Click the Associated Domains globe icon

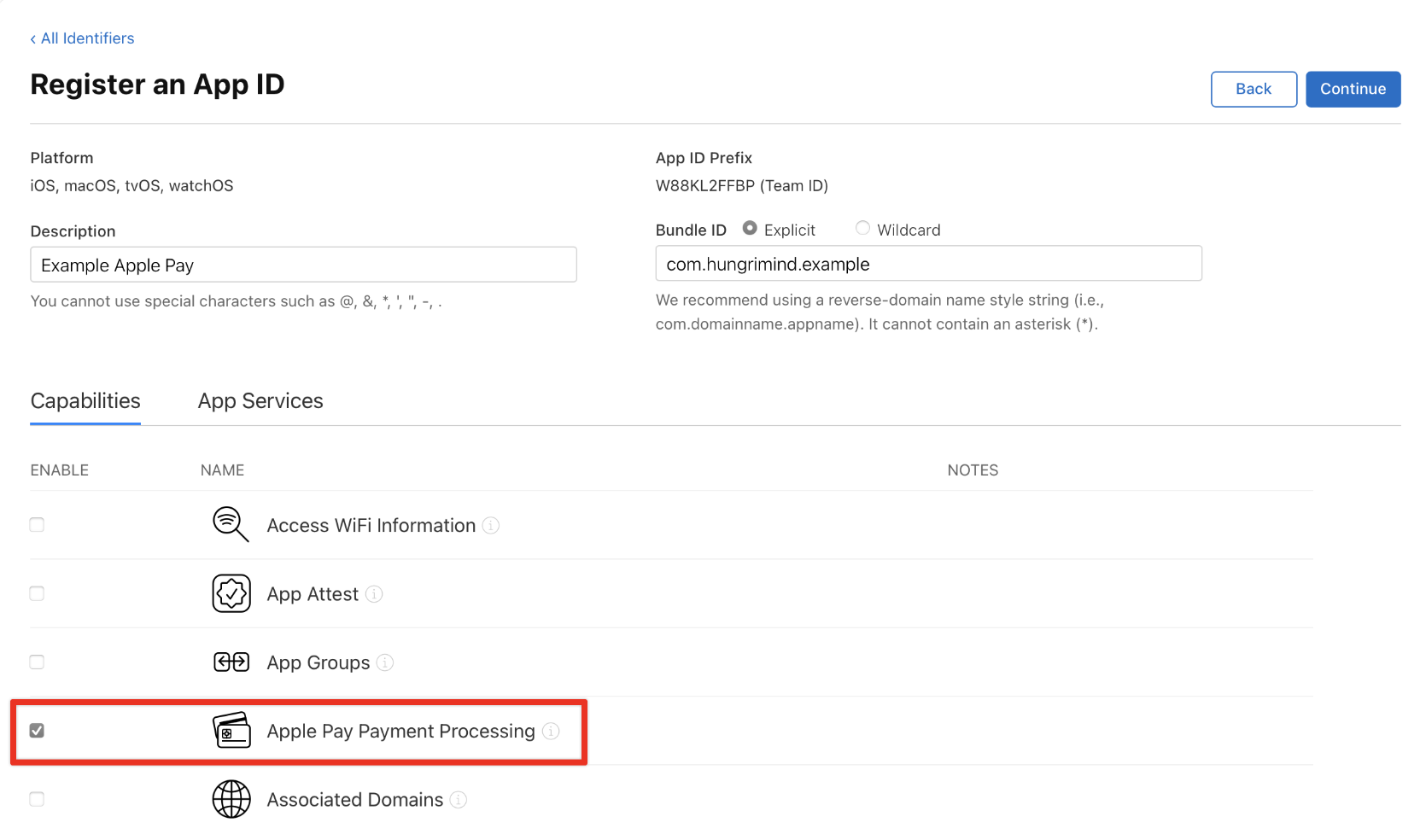[x=230, y=799]
